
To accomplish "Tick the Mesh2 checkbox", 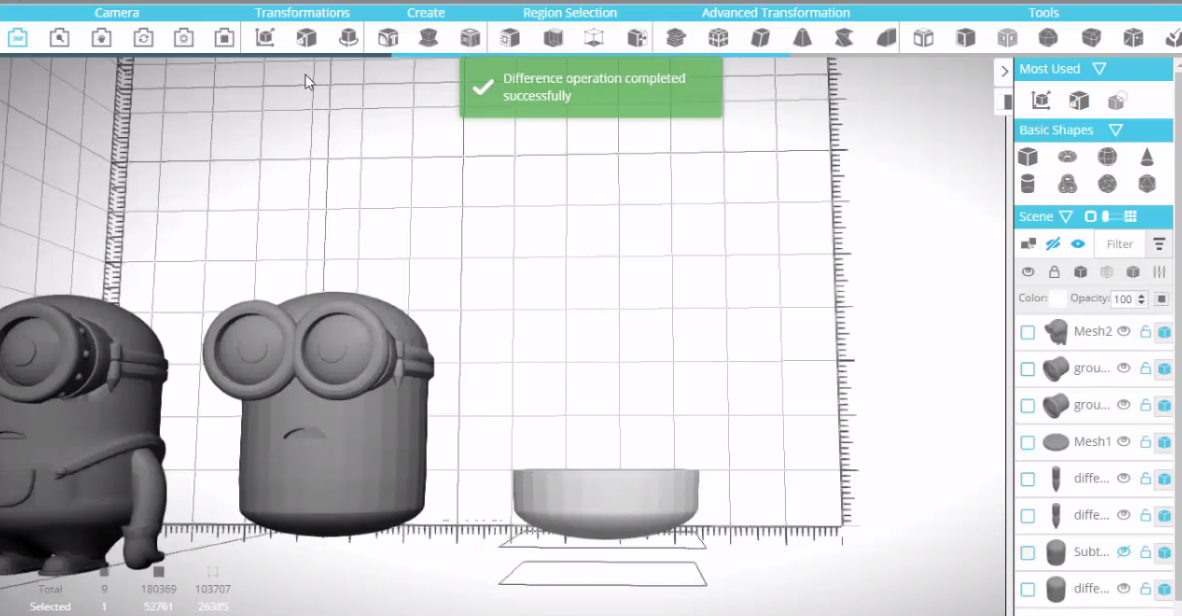I will (1027, 333).
